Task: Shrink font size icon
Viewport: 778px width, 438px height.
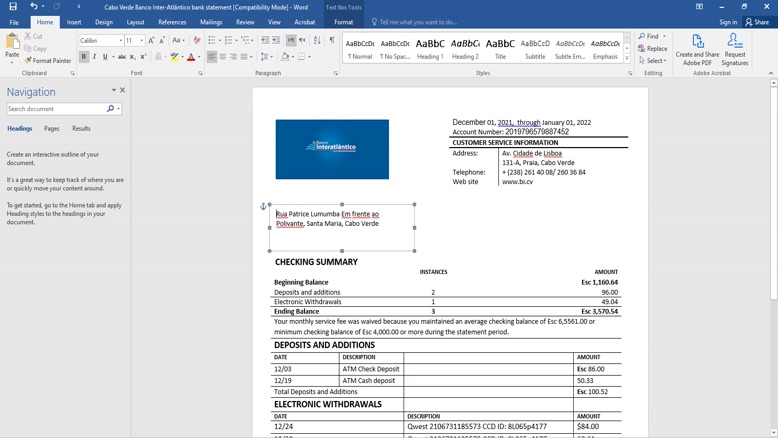Action: pyautogui.click(x=162, y=40)
